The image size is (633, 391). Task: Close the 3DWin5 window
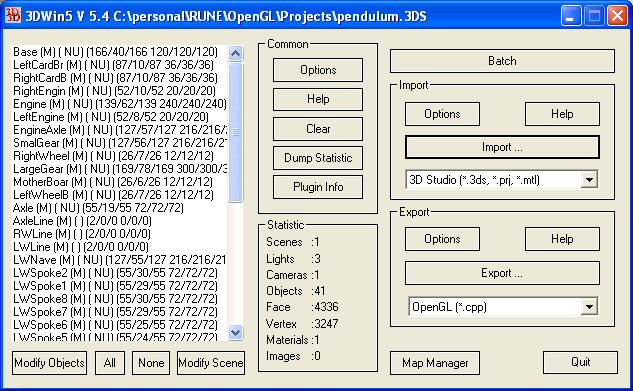(618, 16)
